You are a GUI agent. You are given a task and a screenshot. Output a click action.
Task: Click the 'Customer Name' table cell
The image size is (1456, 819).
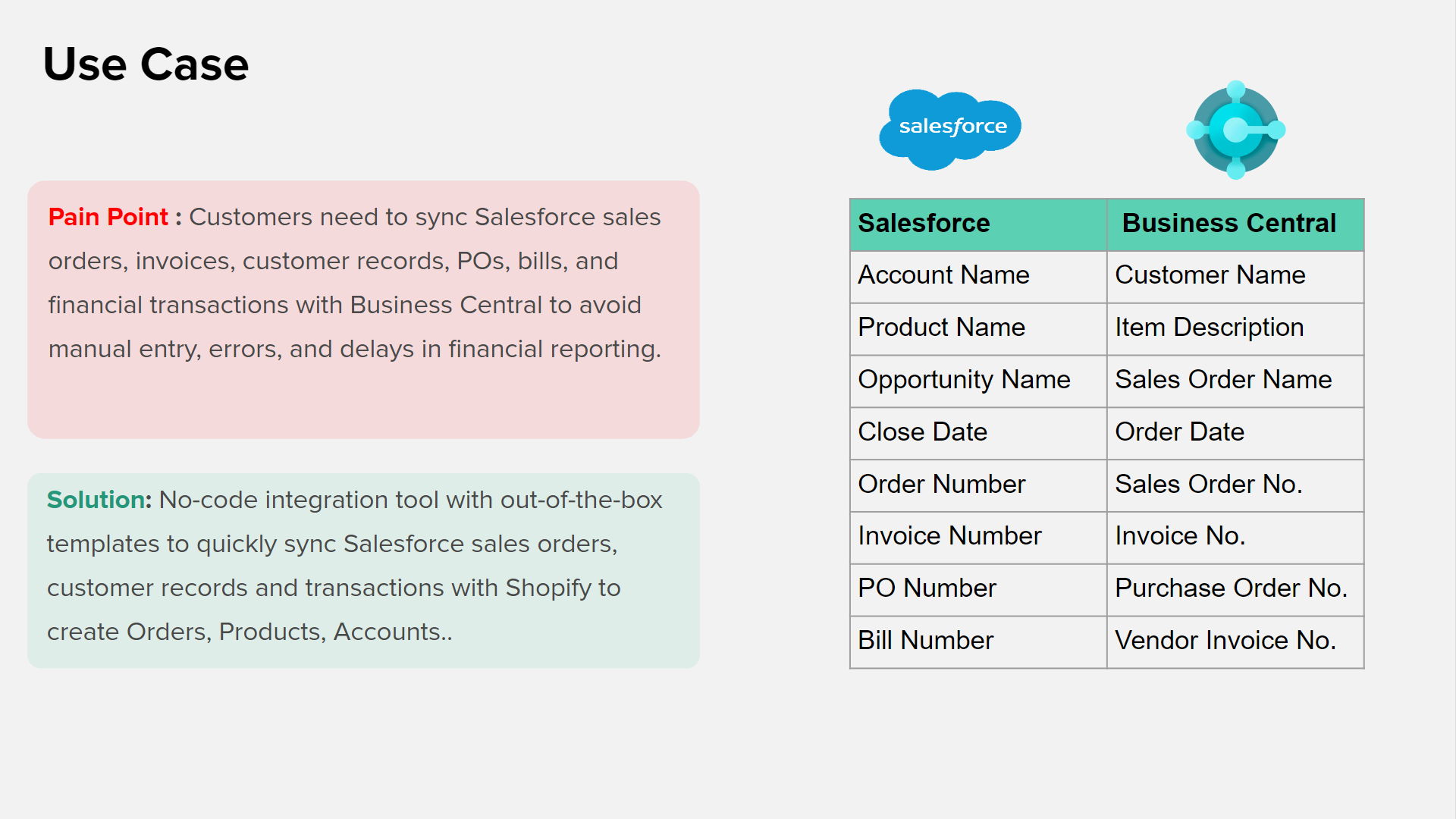point(1235,275)
